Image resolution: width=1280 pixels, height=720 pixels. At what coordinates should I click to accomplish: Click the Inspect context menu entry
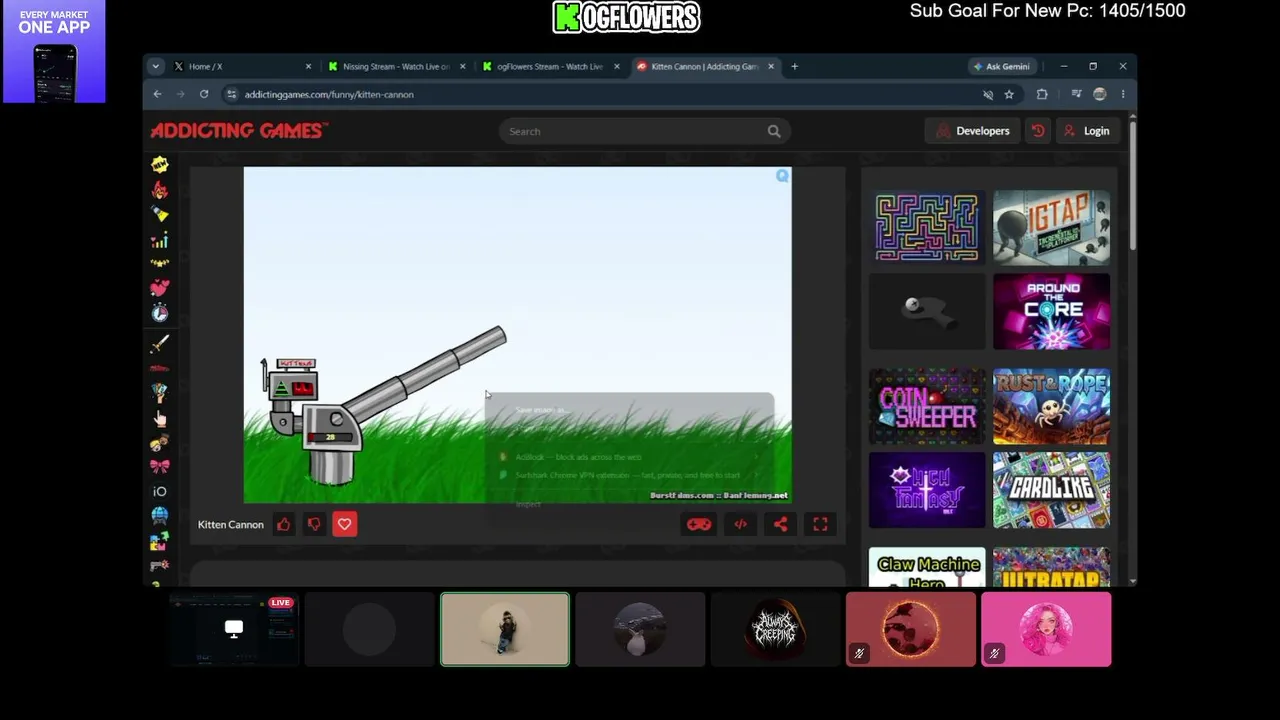click(x=528, y=504)
